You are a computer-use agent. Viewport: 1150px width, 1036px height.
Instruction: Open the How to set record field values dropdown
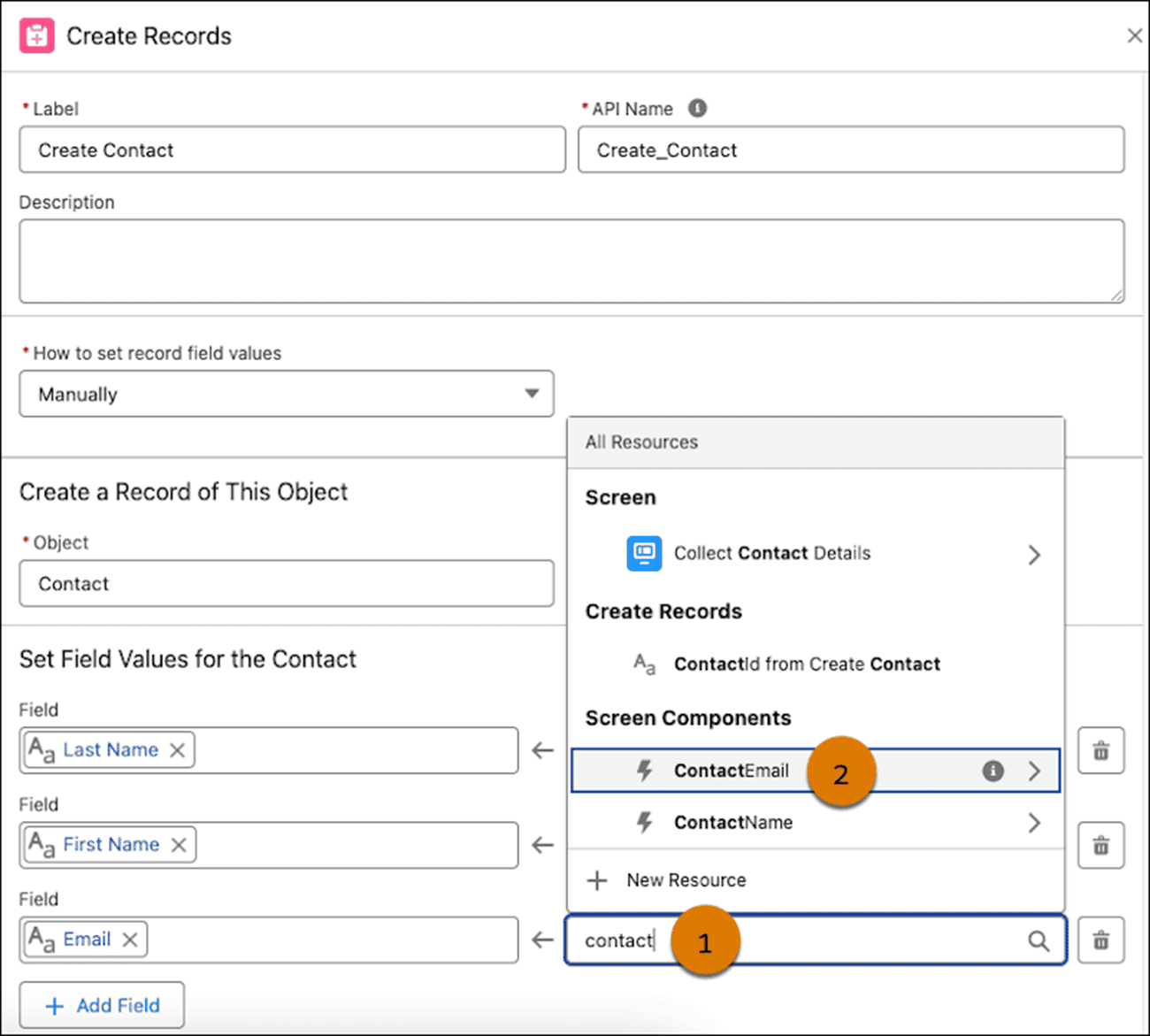tap(287, 394)
